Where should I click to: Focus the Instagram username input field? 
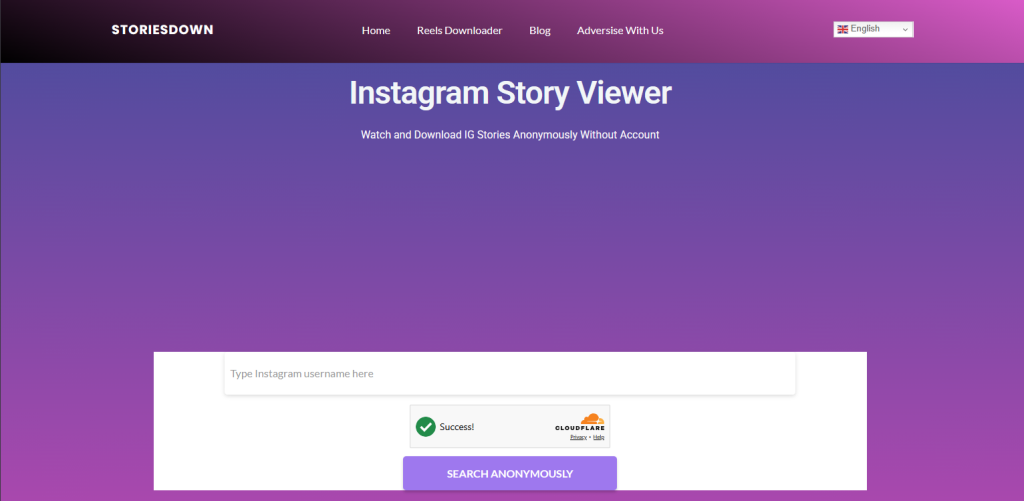(x=509, y=374)
